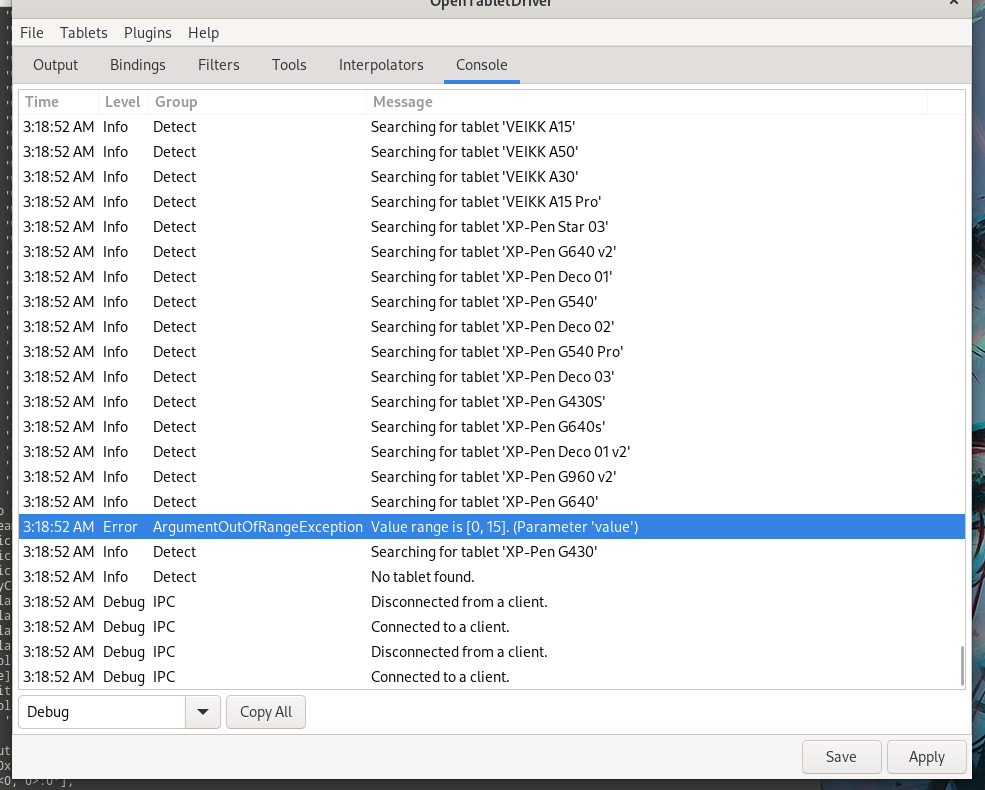Apply the current settings
The image size is (985, 790).
pyautogui.click(x=926, y=757)
